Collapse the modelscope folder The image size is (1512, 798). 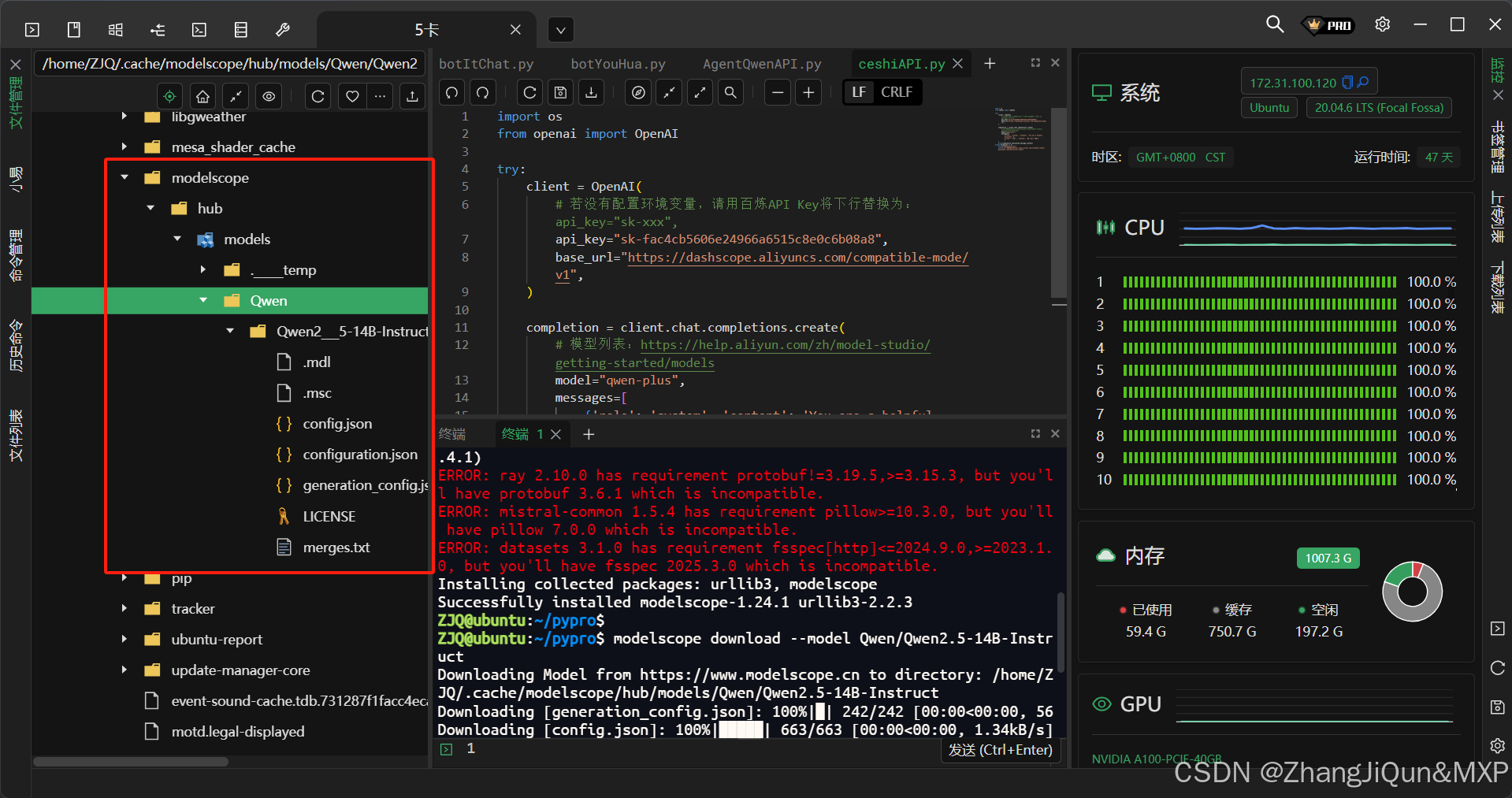coord(124,177)
